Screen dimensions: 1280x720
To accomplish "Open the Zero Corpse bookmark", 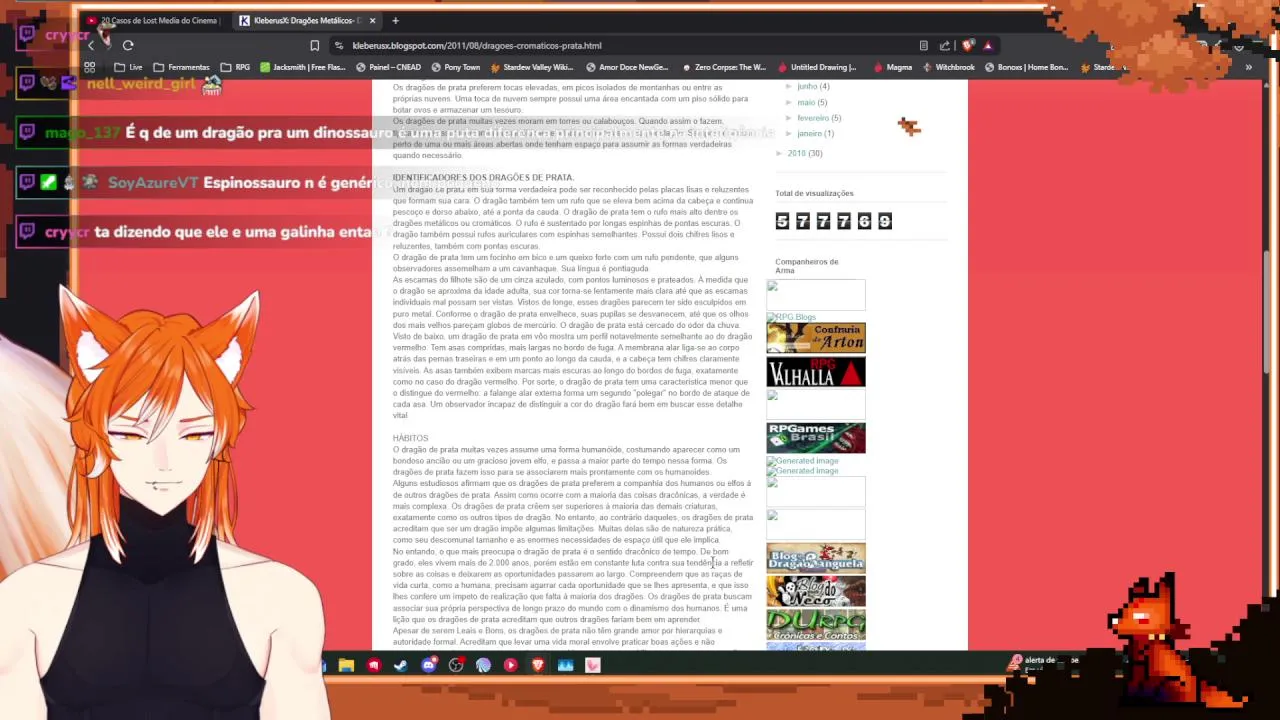I will click(x=722, y=67).
